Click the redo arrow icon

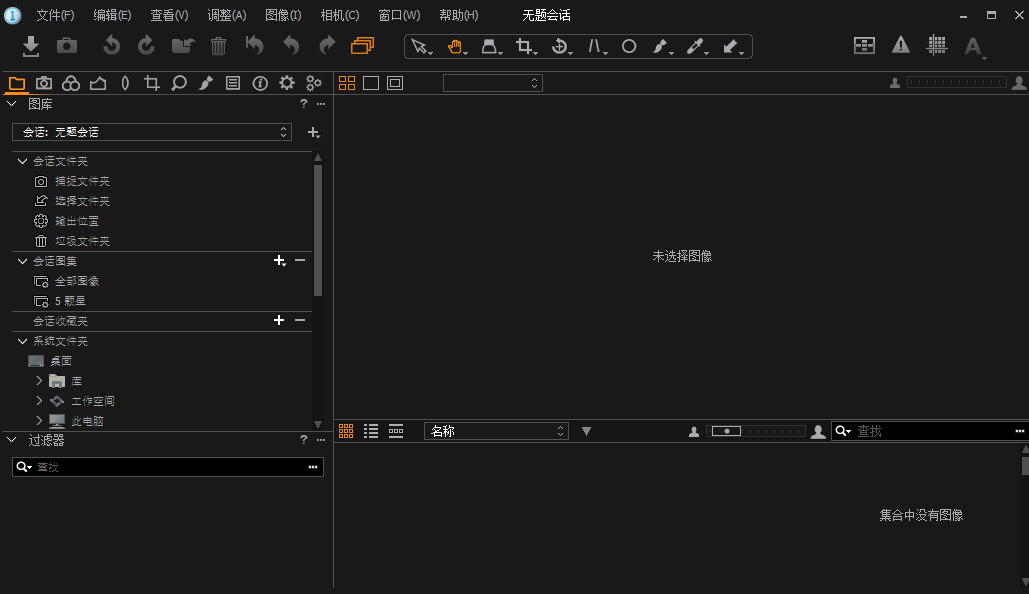(327, 46)
